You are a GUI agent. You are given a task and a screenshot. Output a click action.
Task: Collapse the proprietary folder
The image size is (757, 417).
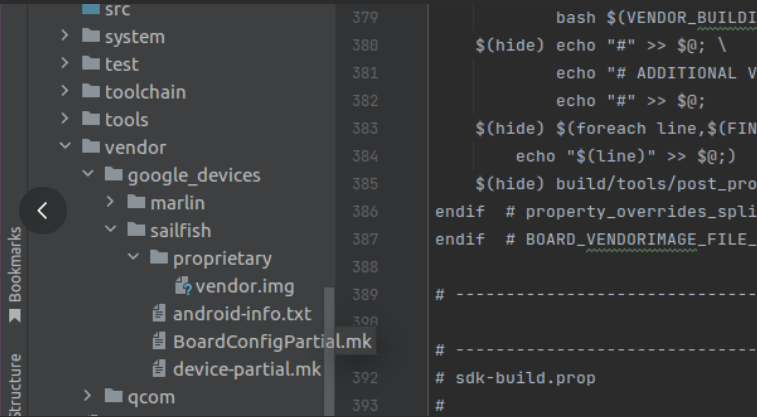pyautogui.click(x=133, y=257)
